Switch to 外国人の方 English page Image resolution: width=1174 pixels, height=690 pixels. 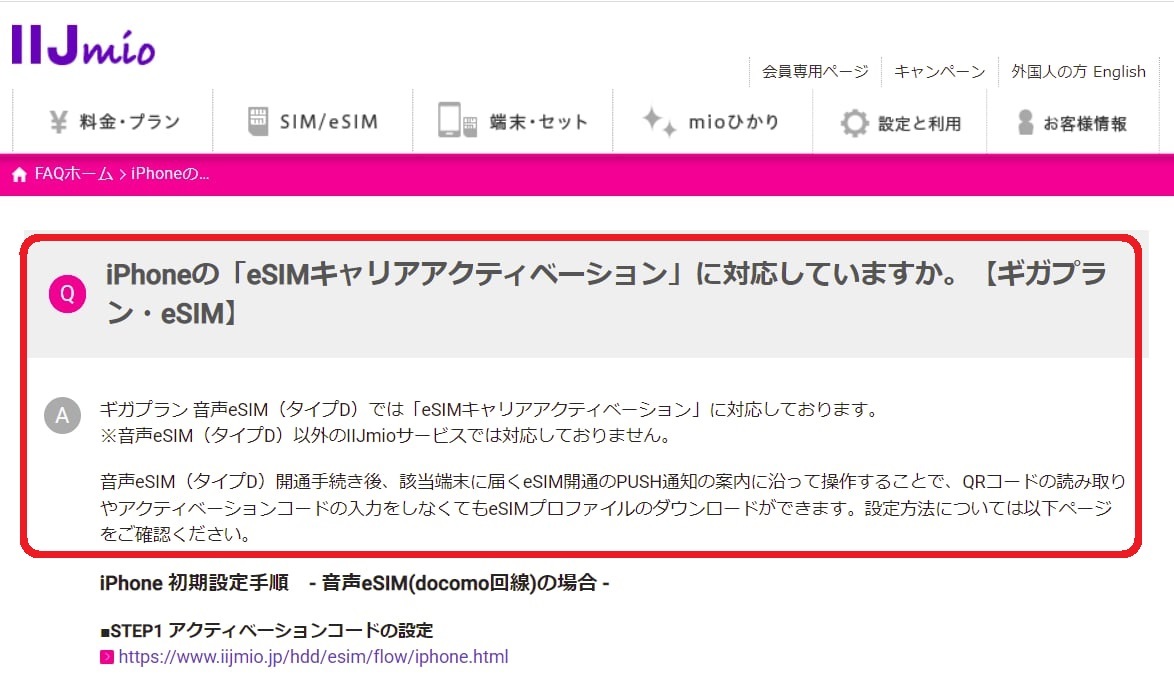[1078, 72]
